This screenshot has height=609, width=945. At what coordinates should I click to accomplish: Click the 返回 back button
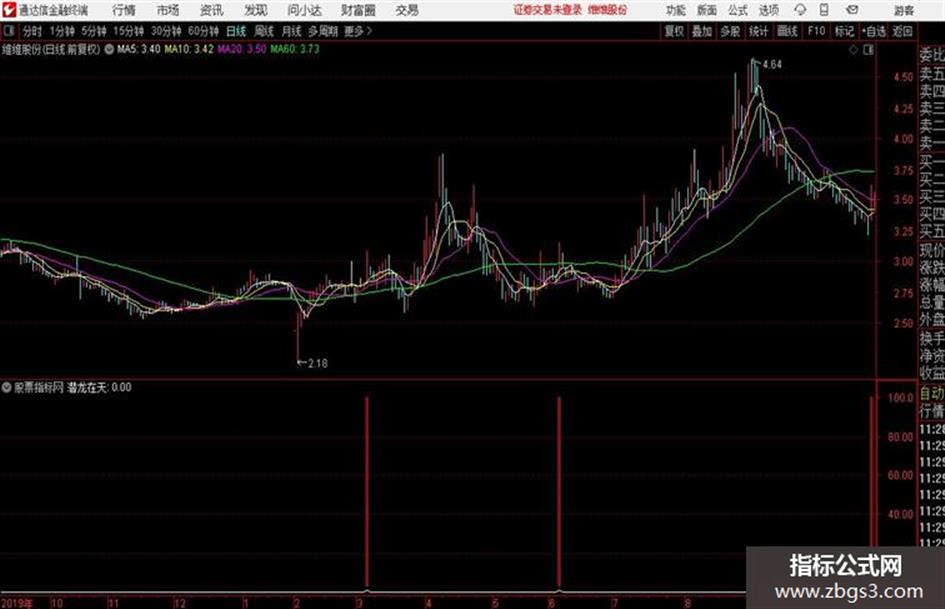point(902,31)
